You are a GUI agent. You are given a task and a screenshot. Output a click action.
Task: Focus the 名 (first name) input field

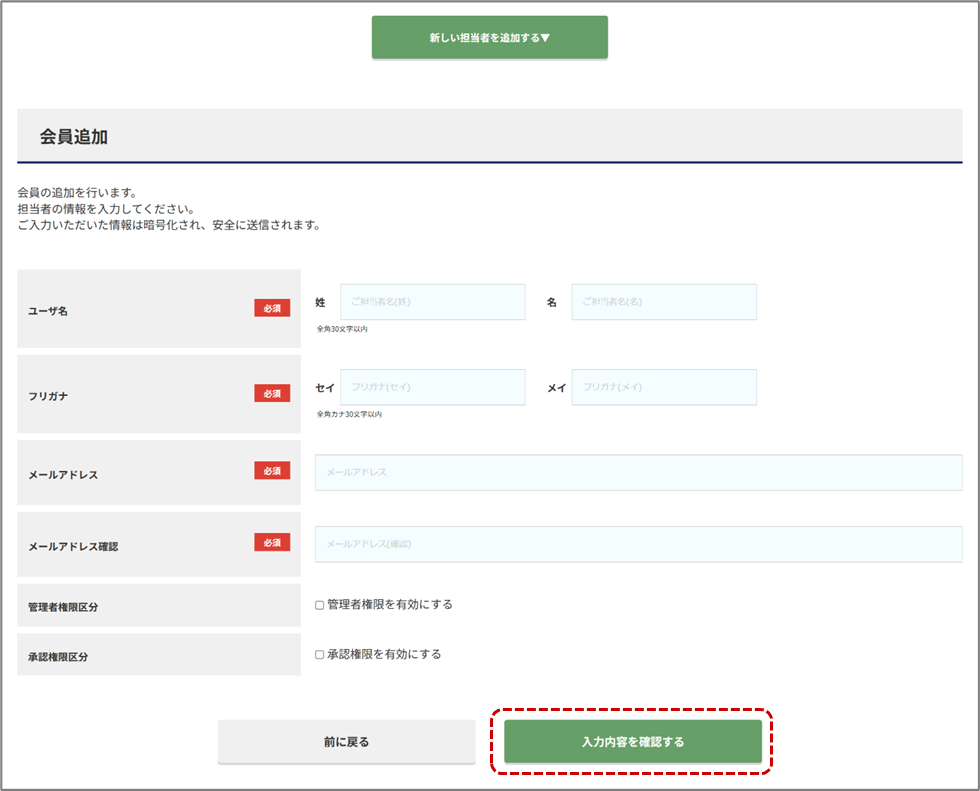663,302
